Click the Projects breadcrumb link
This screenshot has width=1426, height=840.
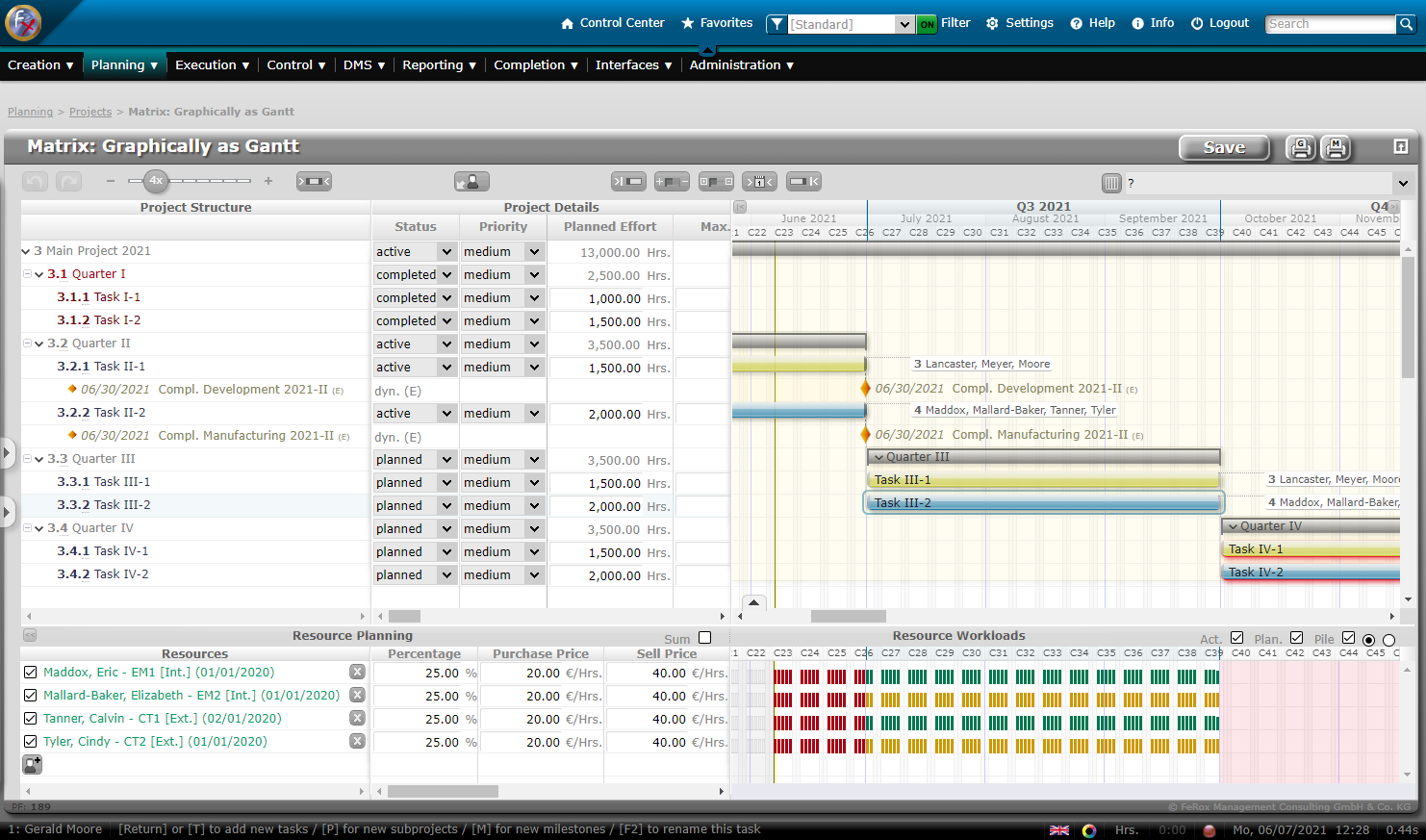coord(89,112)
